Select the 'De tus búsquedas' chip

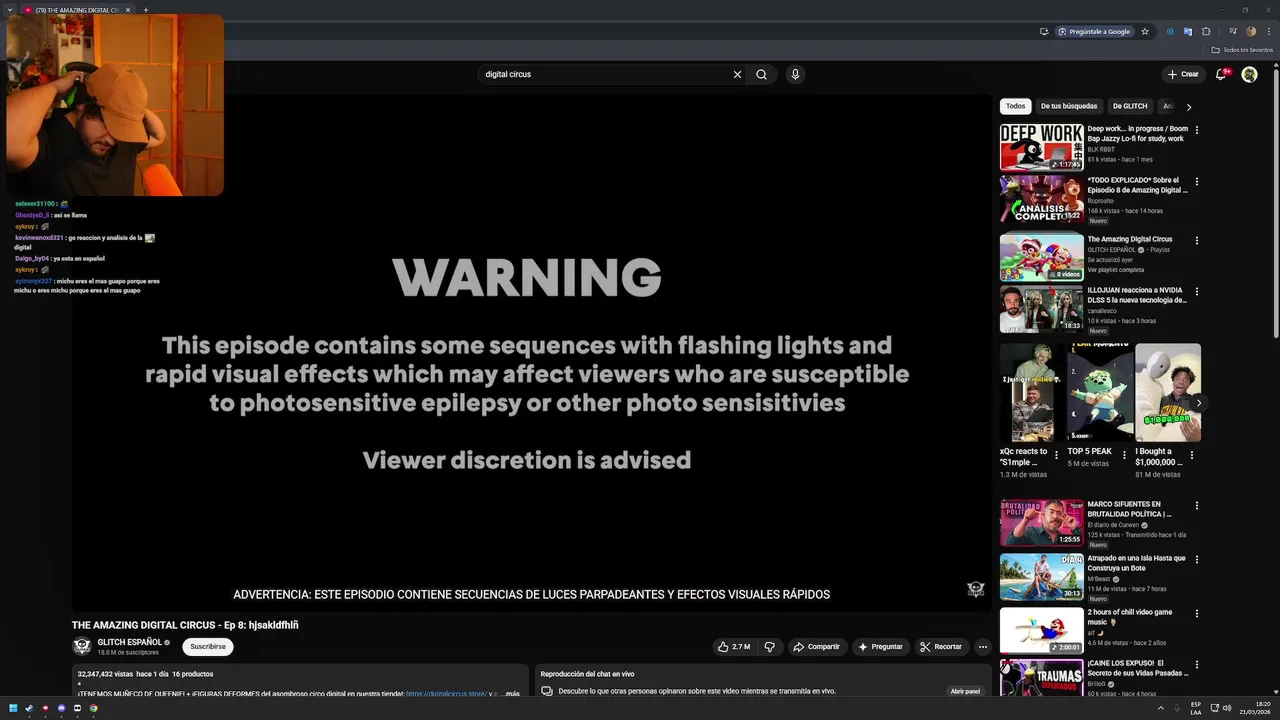click(1069, 106)
